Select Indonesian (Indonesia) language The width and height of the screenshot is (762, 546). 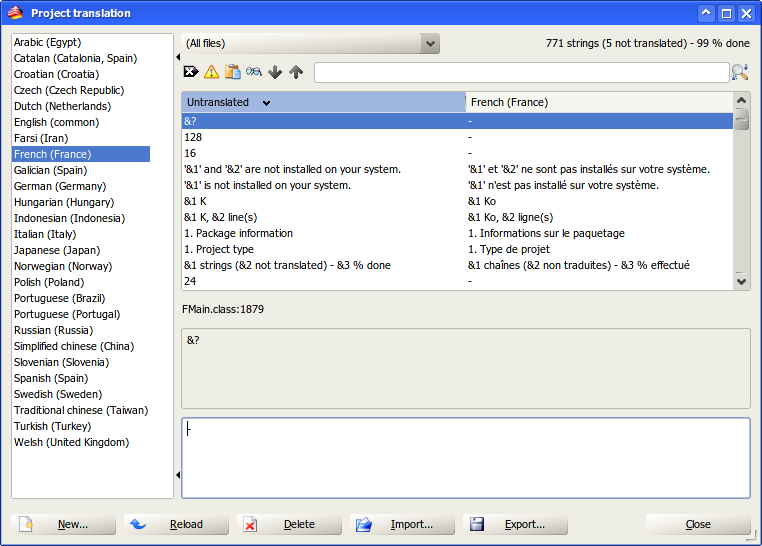(69, 219)
